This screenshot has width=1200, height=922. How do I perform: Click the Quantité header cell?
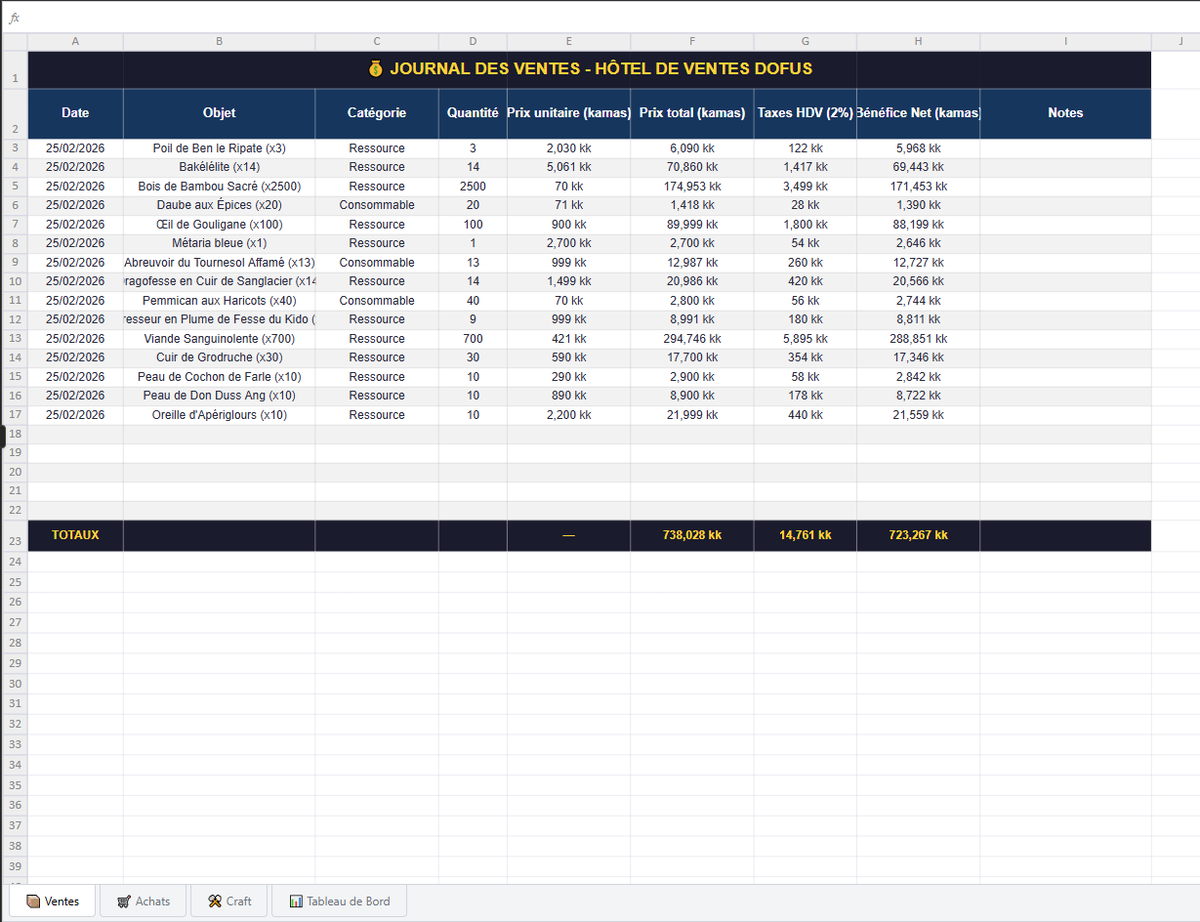[x=473, y=113]
